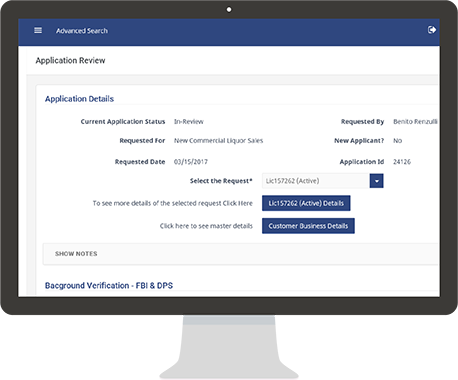Click the Application Review page title
Image resolution: width=458 pixels, height=380 pixels.
pos(70,60)
